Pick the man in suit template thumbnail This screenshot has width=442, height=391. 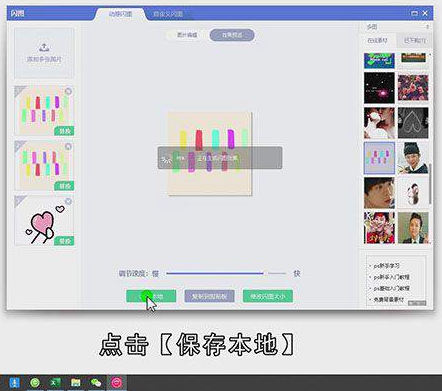413,228
